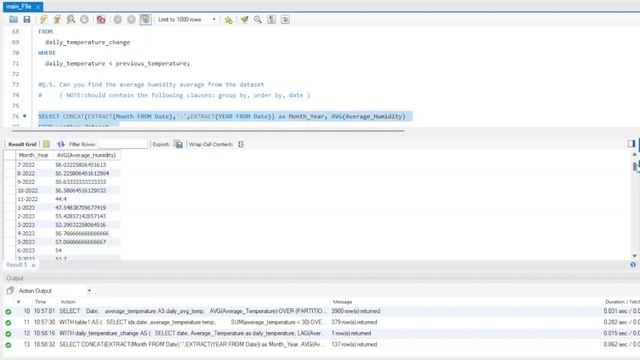Toggle Wrap Cell Content icon

click(241, 144)
